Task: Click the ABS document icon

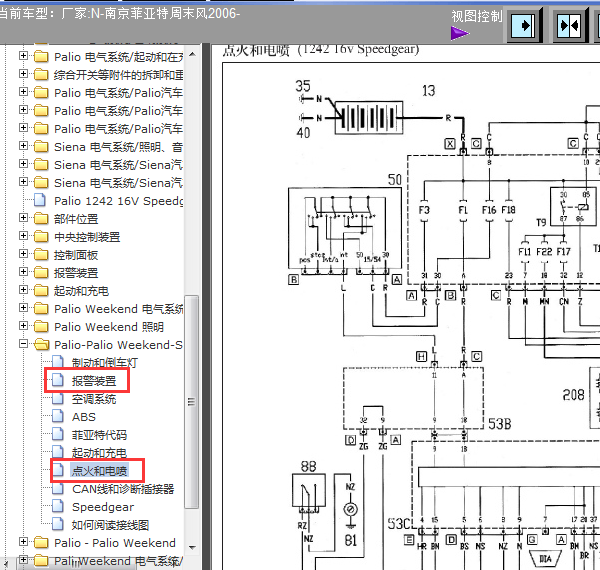Action: coord(58,417)
